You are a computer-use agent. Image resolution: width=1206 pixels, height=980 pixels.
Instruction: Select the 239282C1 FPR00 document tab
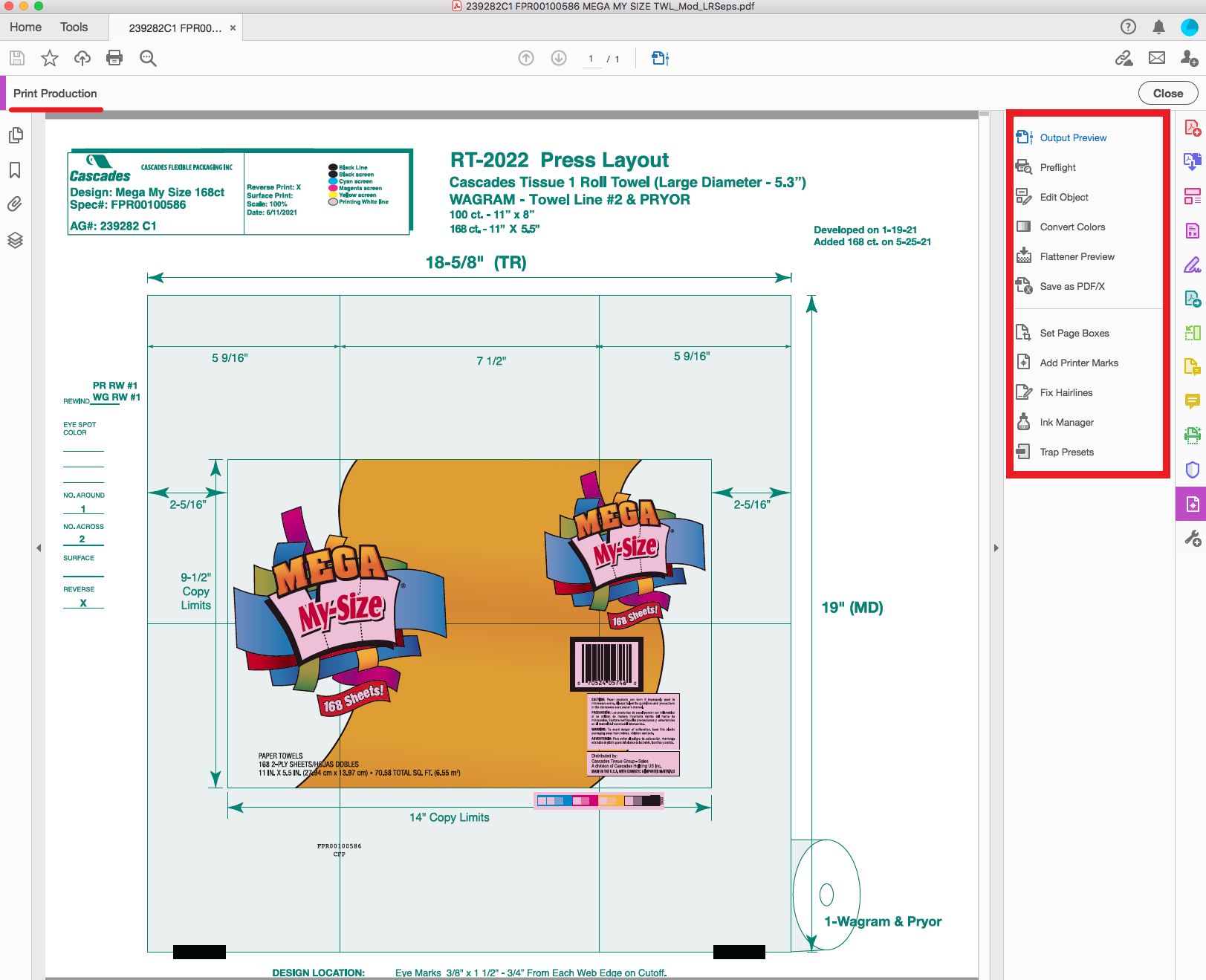point(175,28)
